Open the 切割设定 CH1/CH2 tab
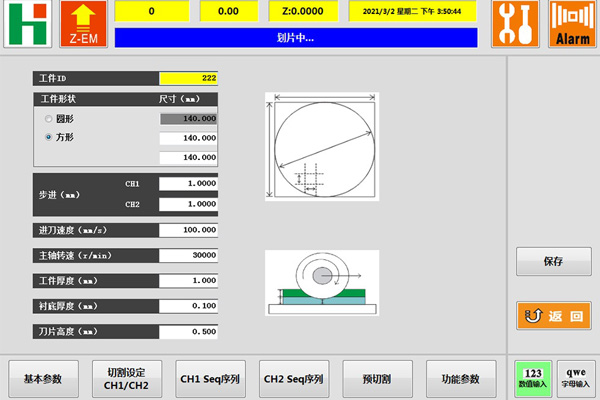600x400 pixels. (x=126, y=379)
